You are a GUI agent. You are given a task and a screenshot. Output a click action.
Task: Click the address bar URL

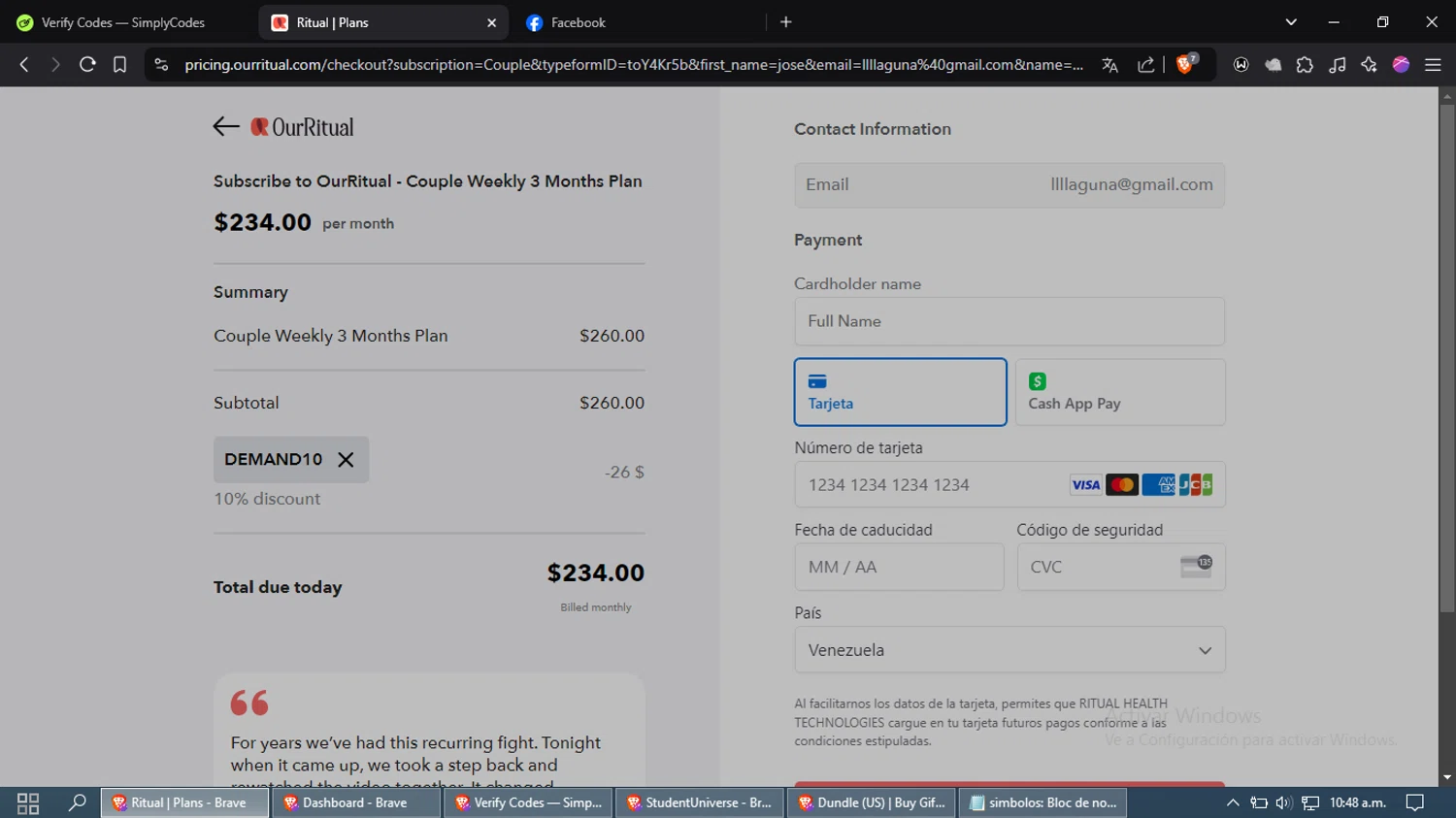[x=634, y=65]
